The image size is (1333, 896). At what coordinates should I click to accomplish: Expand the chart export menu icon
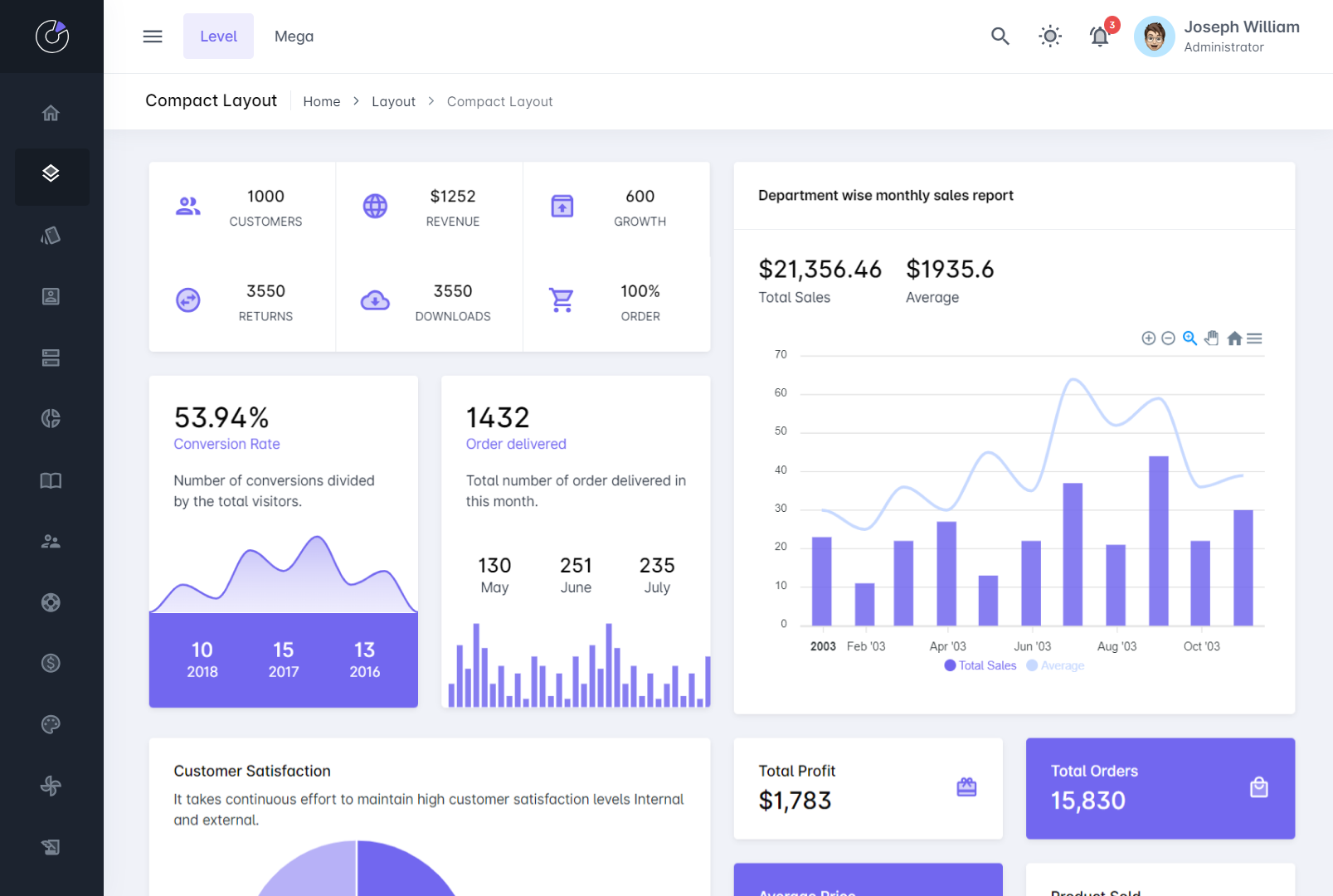click(x=1254, y=338)
